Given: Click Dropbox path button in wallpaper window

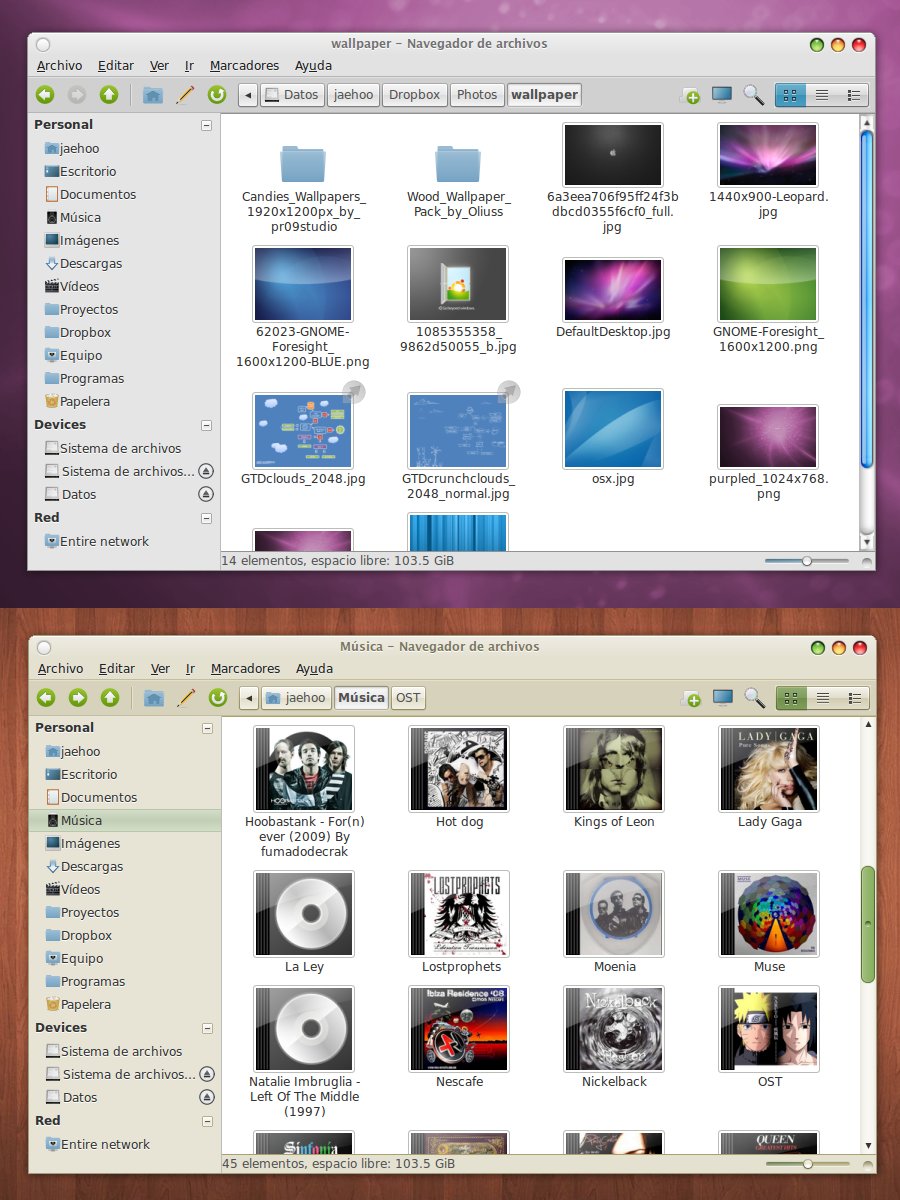Looking at the screenshot, I should [x=414, y=95].
